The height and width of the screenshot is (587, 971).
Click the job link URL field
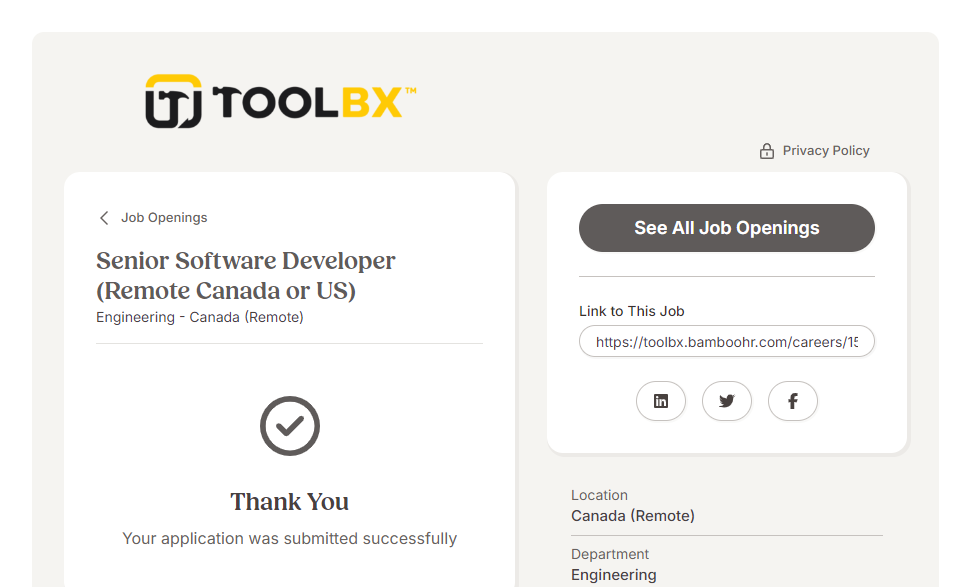(x=726, y=341)
